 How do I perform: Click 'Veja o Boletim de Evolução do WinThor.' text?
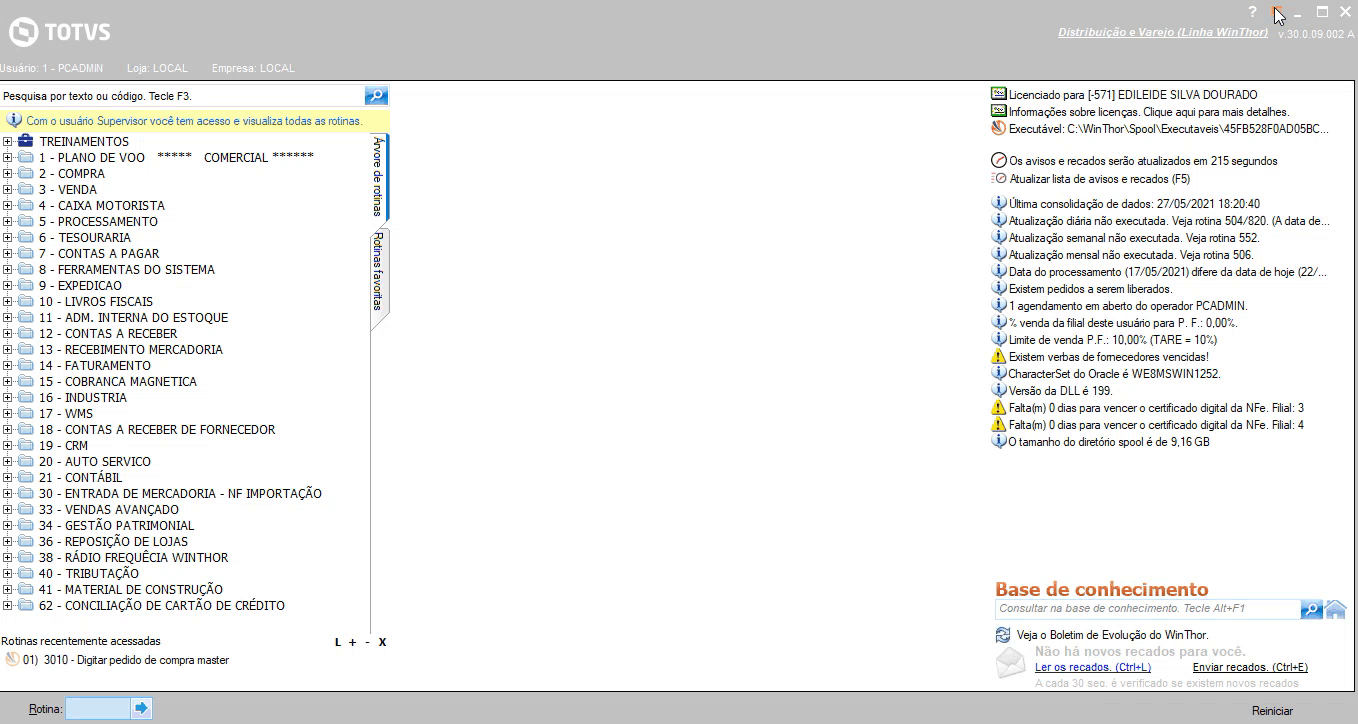tap(1112, 635)
